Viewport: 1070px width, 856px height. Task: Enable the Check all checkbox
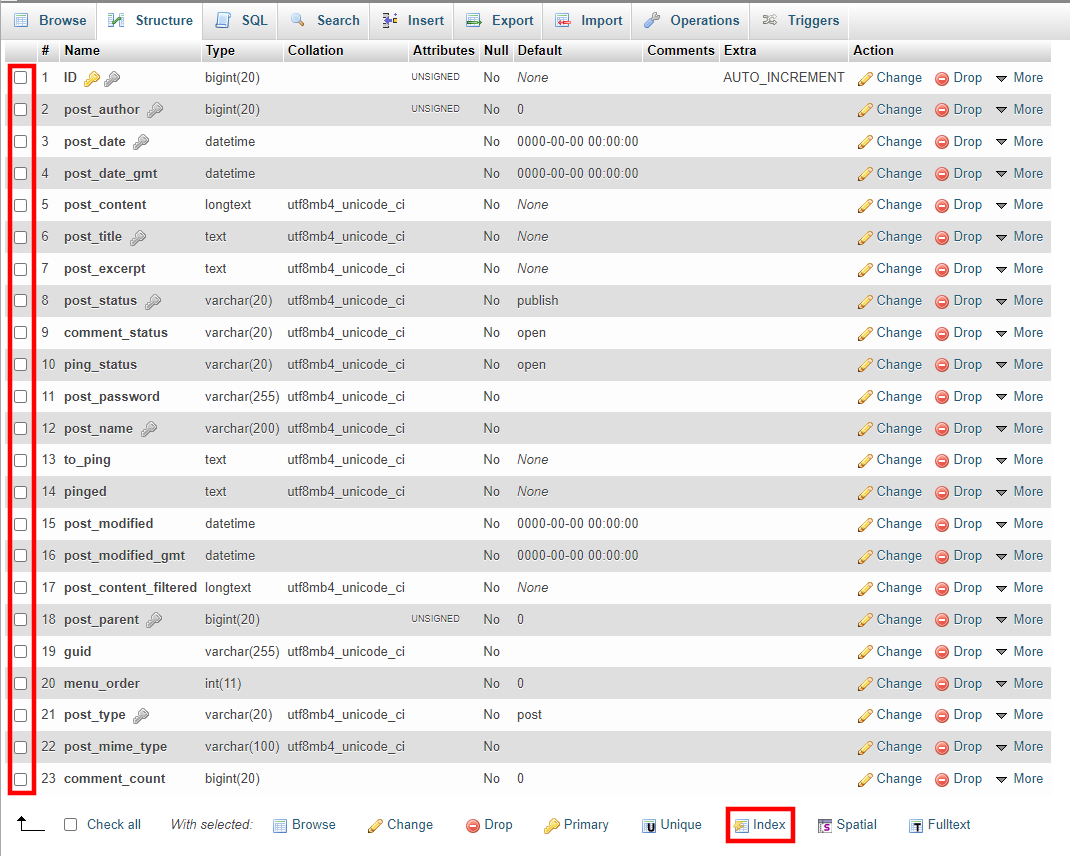tap(70, 824)
